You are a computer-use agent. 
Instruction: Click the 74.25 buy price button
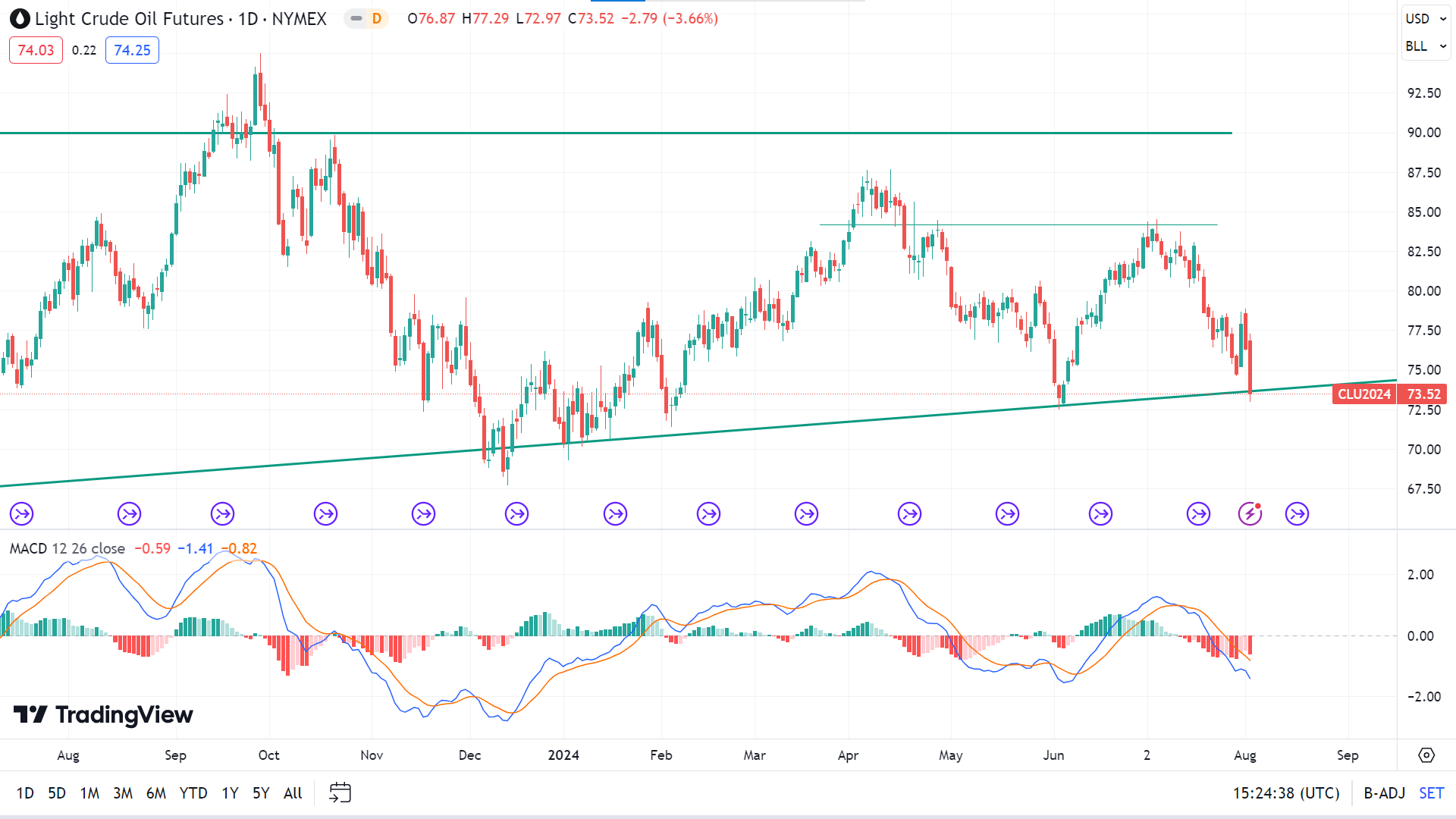tap(132, 50)
